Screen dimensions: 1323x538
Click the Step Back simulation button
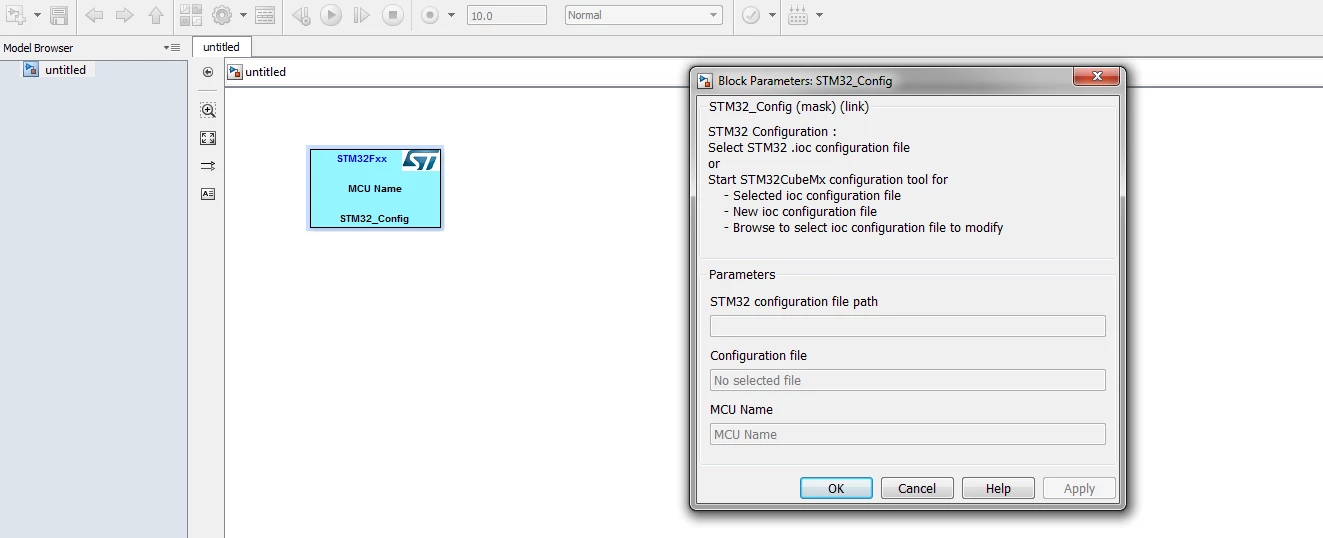pyautogui.click(x=301, y=15)
